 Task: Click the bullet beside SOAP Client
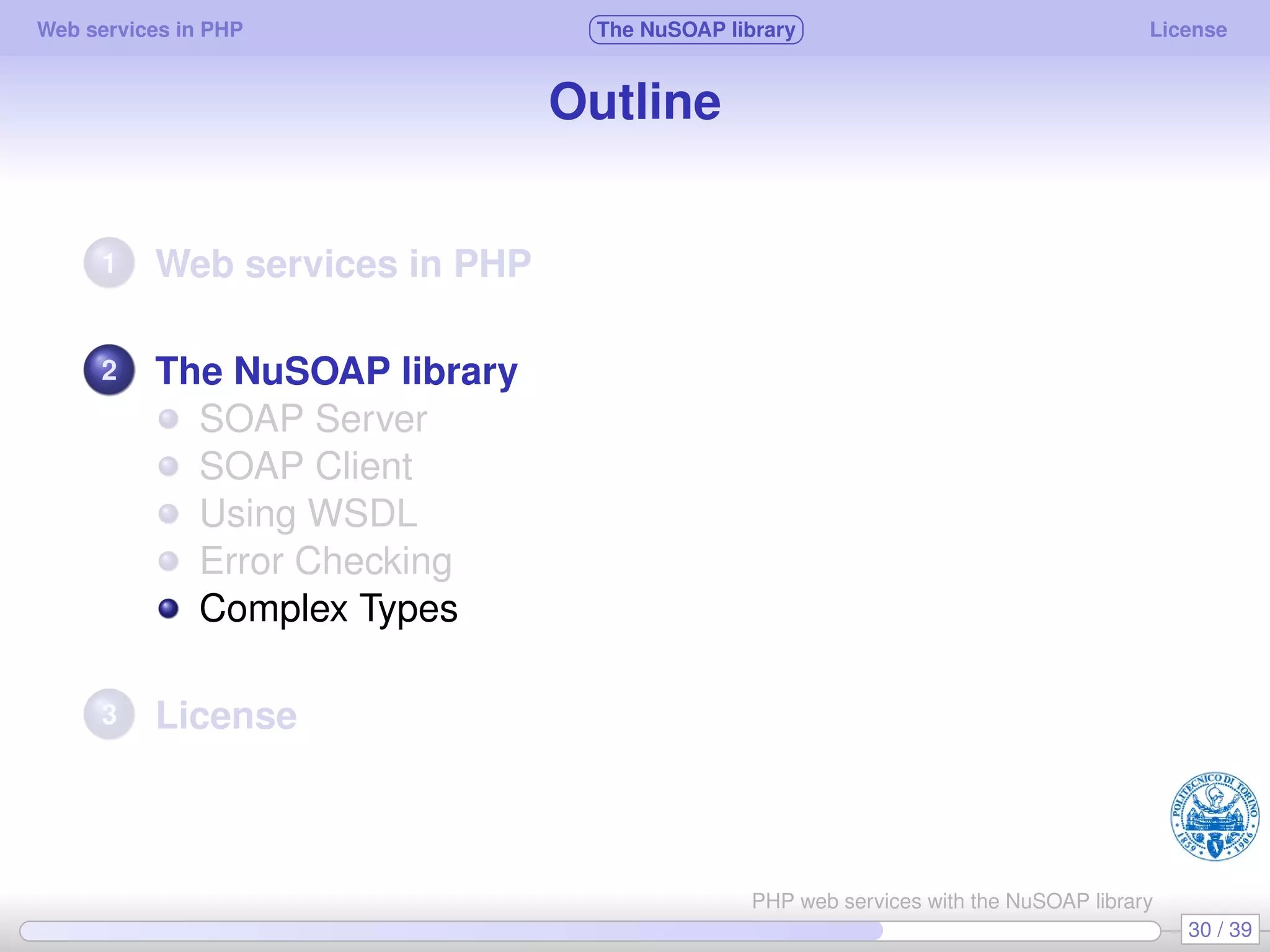click(169, 466)
